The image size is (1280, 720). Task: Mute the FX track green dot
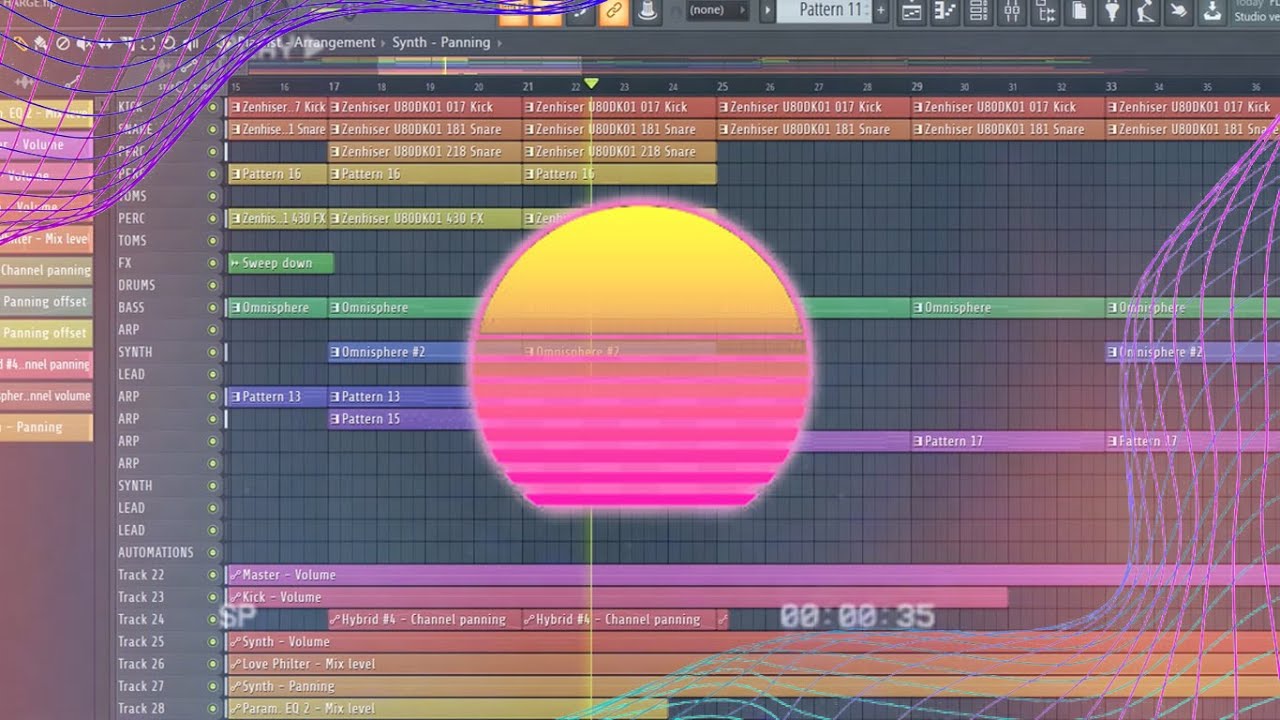coord(212,263)
